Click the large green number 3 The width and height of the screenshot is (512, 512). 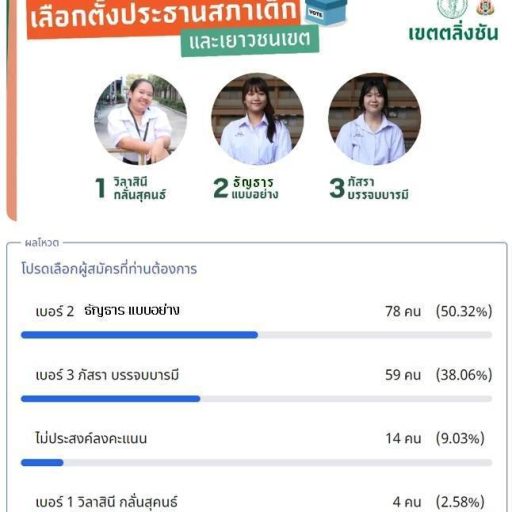click(337, 188)
